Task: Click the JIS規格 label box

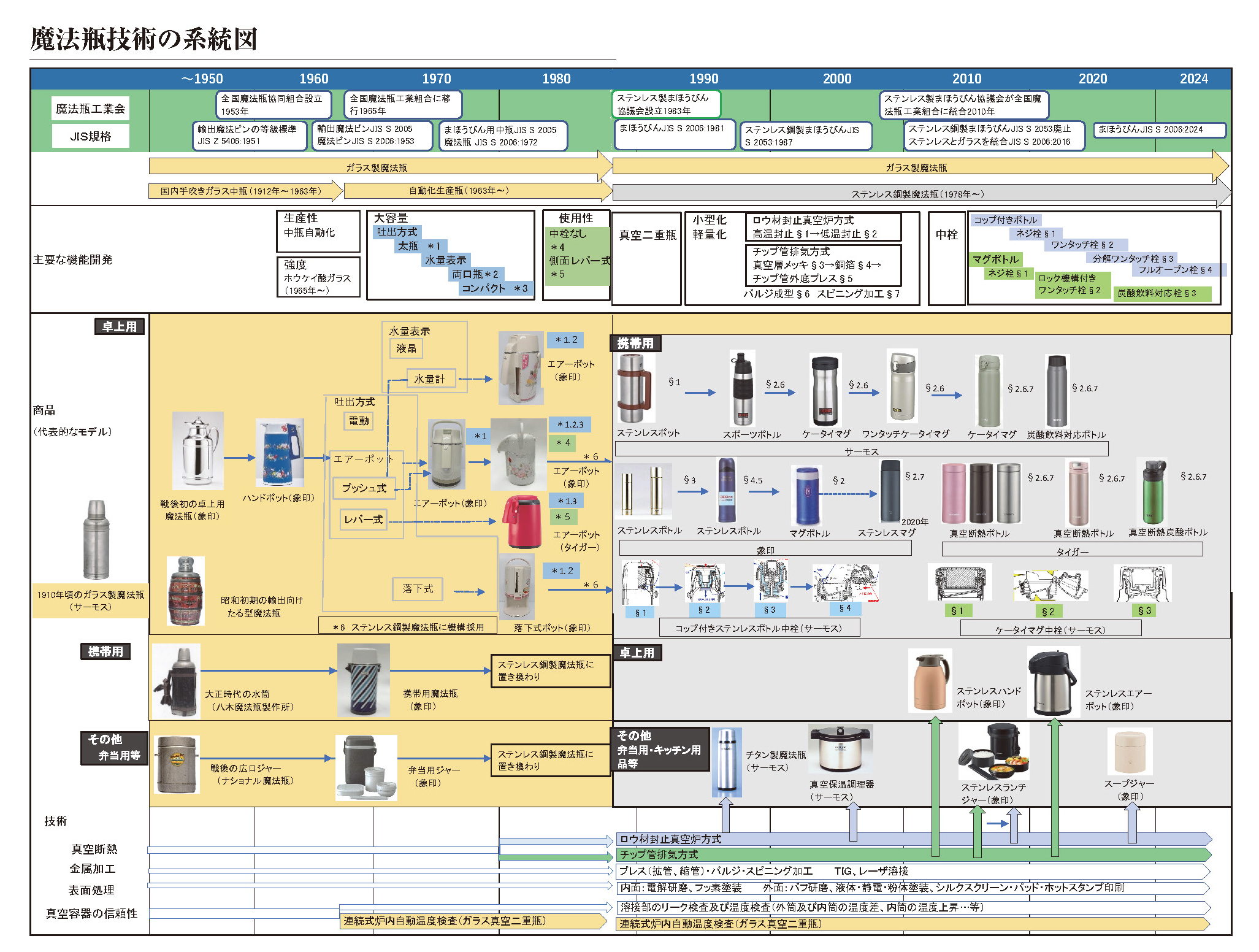Action: [90, 136]
